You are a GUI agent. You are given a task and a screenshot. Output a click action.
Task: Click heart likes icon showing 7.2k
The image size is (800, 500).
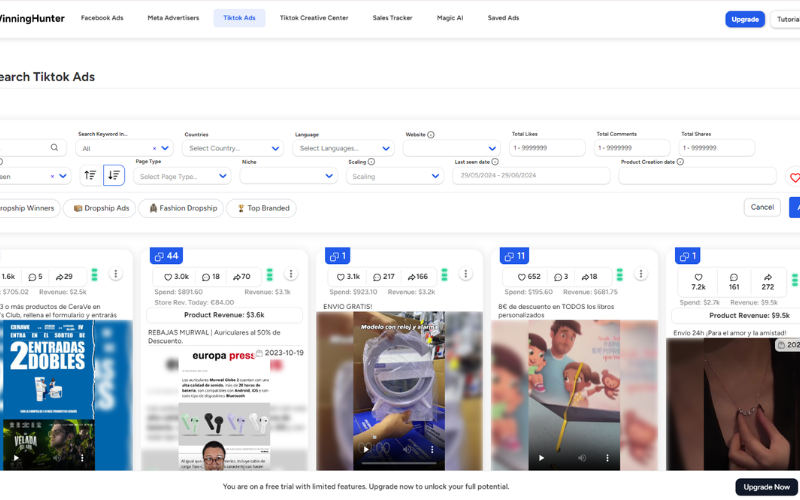click(698, 277)
